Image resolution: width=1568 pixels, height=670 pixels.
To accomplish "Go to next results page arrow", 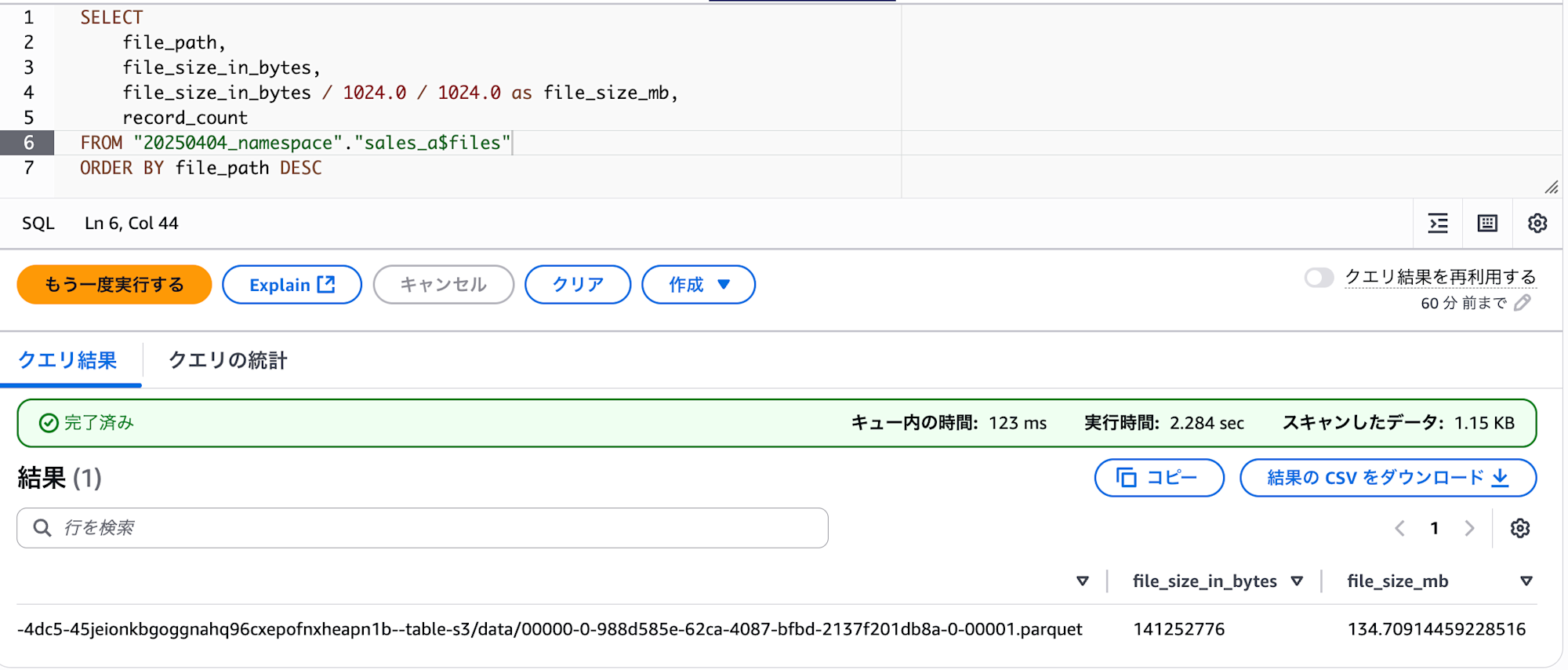I will [x=1469, y=529].
